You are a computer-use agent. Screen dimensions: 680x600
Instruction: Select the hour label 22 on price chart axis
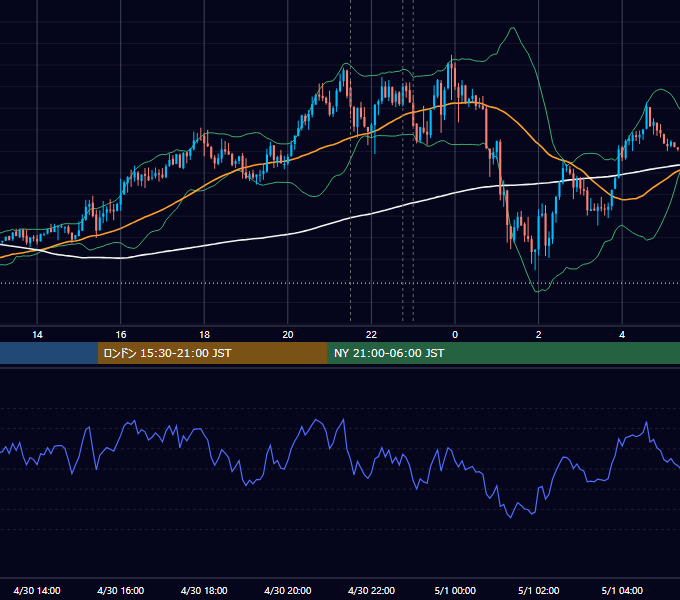(371, 335)
